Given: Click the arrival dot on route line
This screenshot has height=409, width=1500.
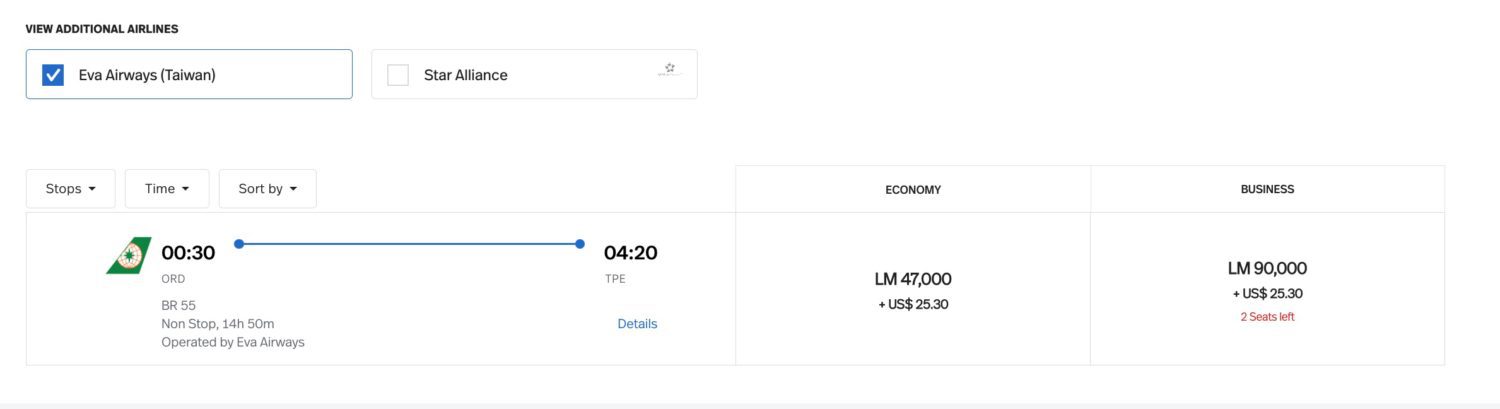Looking at the screenshot, I should coord(580,243).
